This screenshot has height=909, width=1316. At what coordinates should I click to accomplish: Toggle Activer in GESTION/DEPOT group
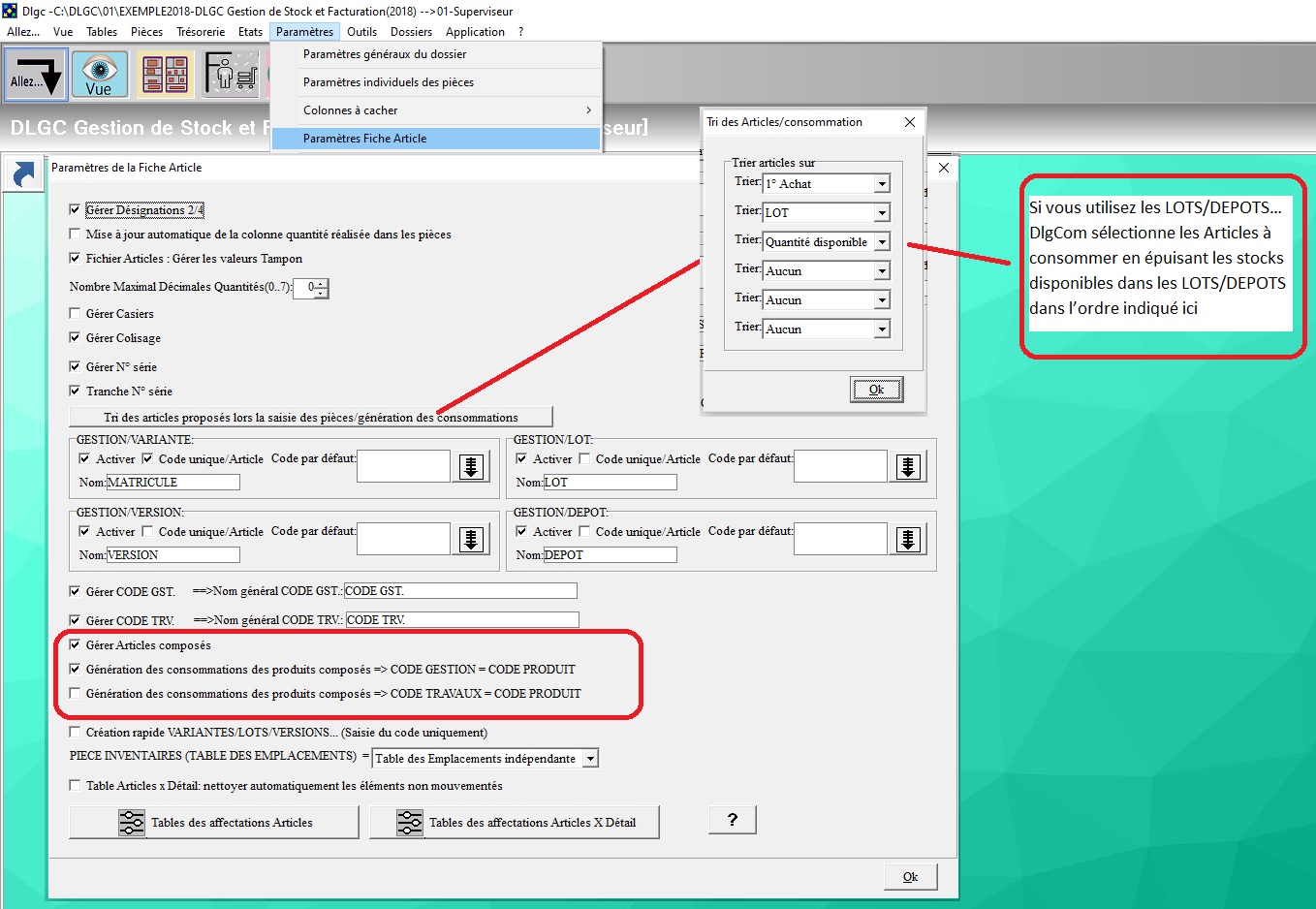521,531
